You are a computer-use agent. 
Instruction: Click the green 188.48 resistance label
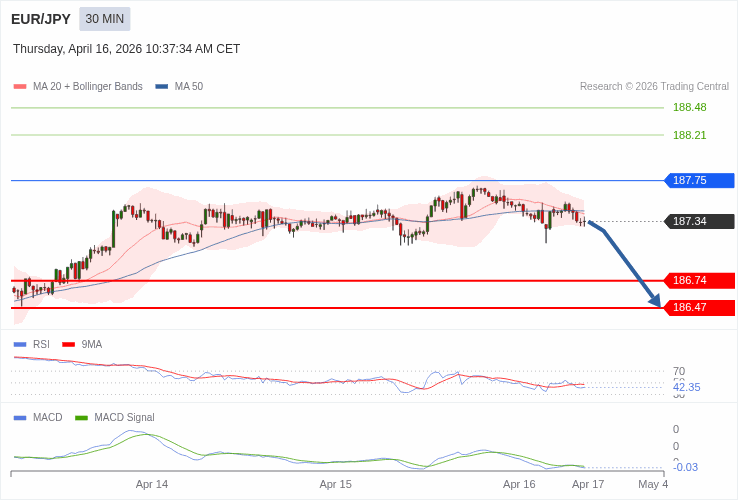(x=689, y=108)
